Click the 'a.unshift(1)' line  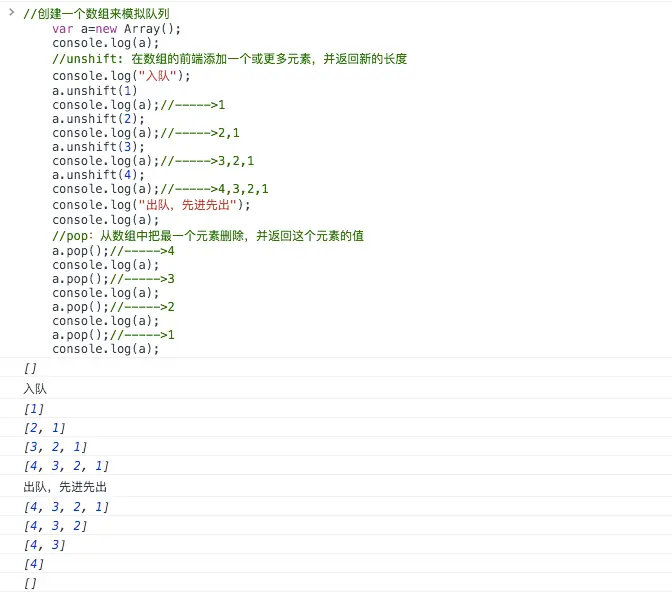95,91
